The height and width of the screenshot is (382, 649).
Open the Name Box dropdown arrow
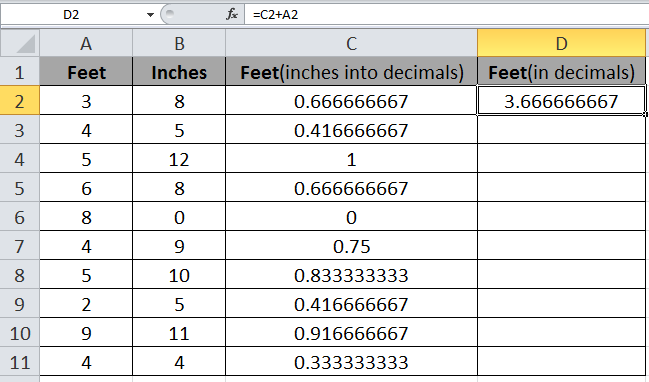pos(150,15)
